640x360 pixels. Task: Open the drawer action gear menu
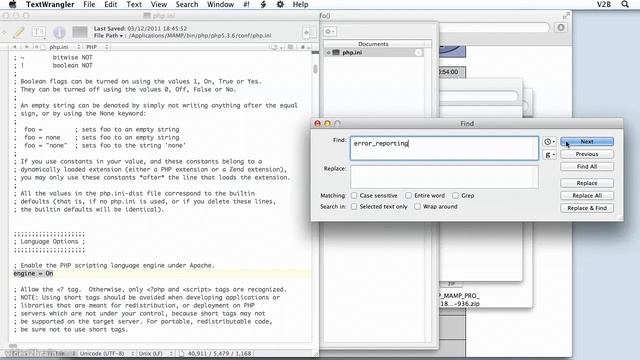click(330, 31)
